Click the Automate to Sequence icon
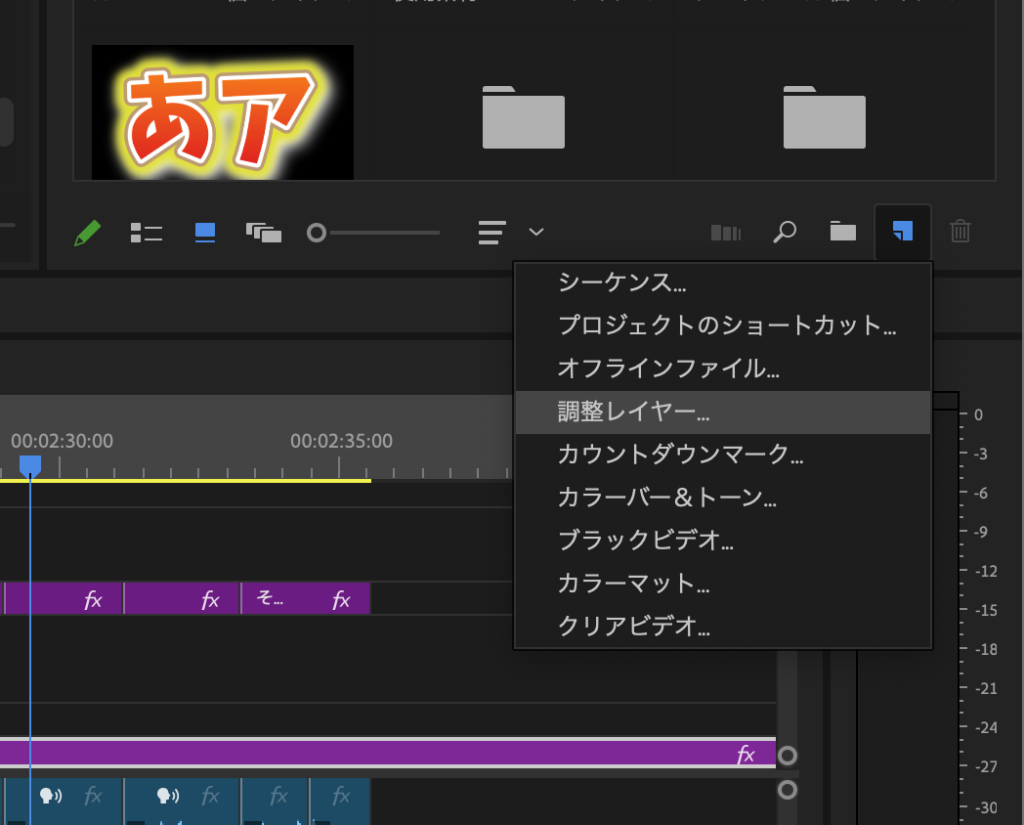Viewport: 1024px width, 825px height. (x=725, y=233)
